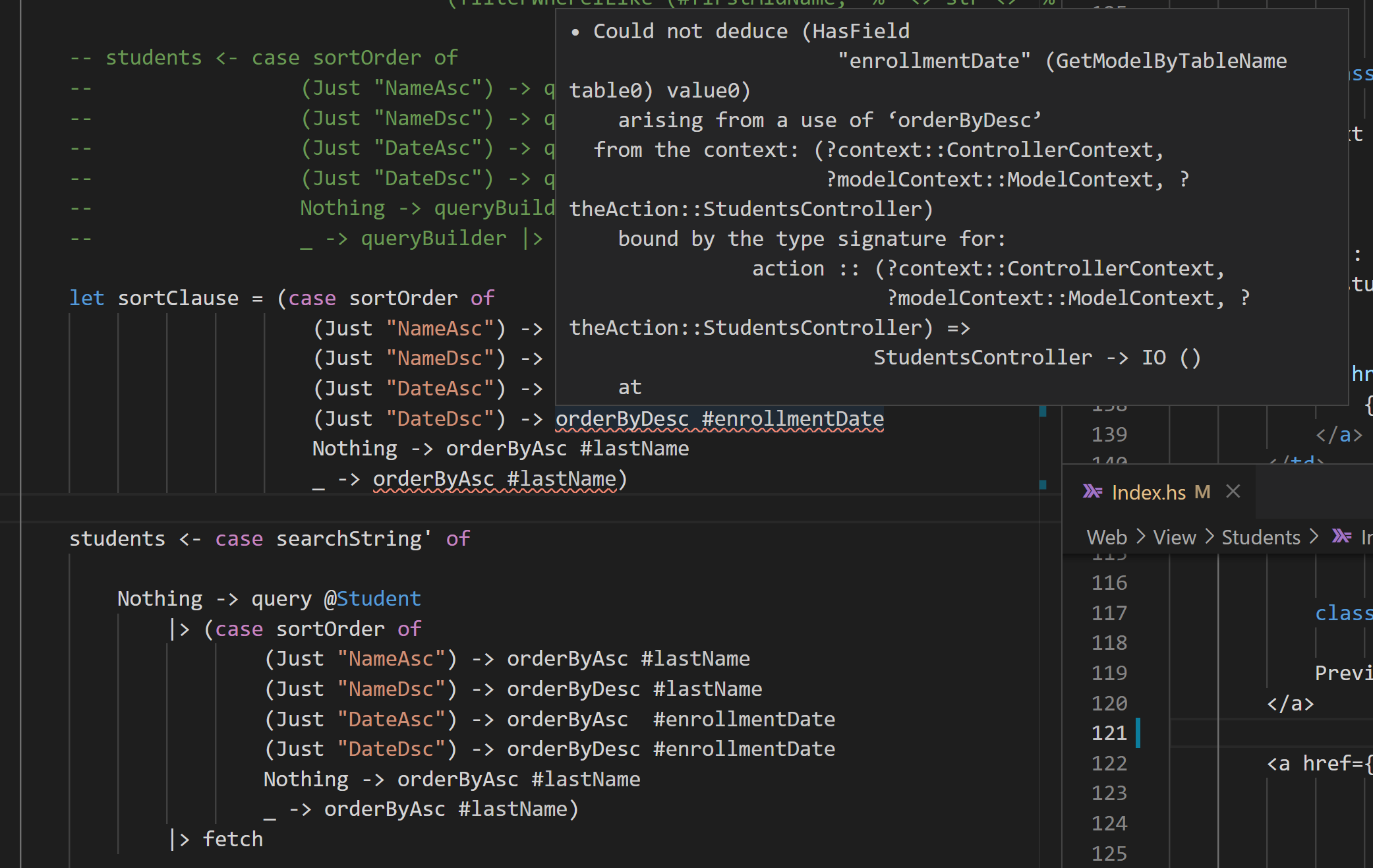Click the blue change marker beside line 121
Screen dimensions: 1373x868
click(x=1138, y=733)
